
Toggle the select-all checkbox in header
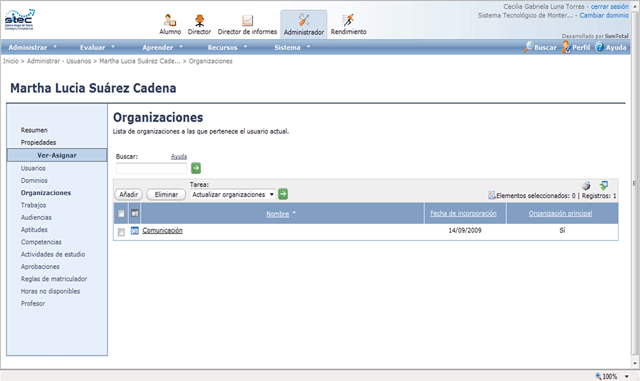[121, 214]
